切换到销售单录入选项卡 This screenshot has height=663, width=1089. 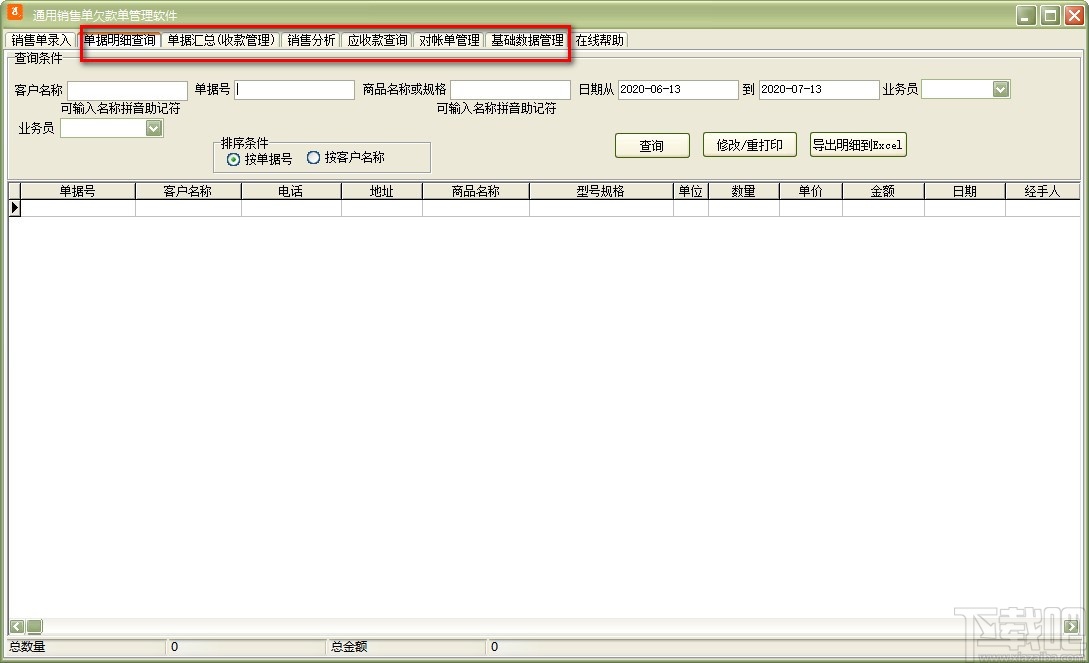click(38, 41)
